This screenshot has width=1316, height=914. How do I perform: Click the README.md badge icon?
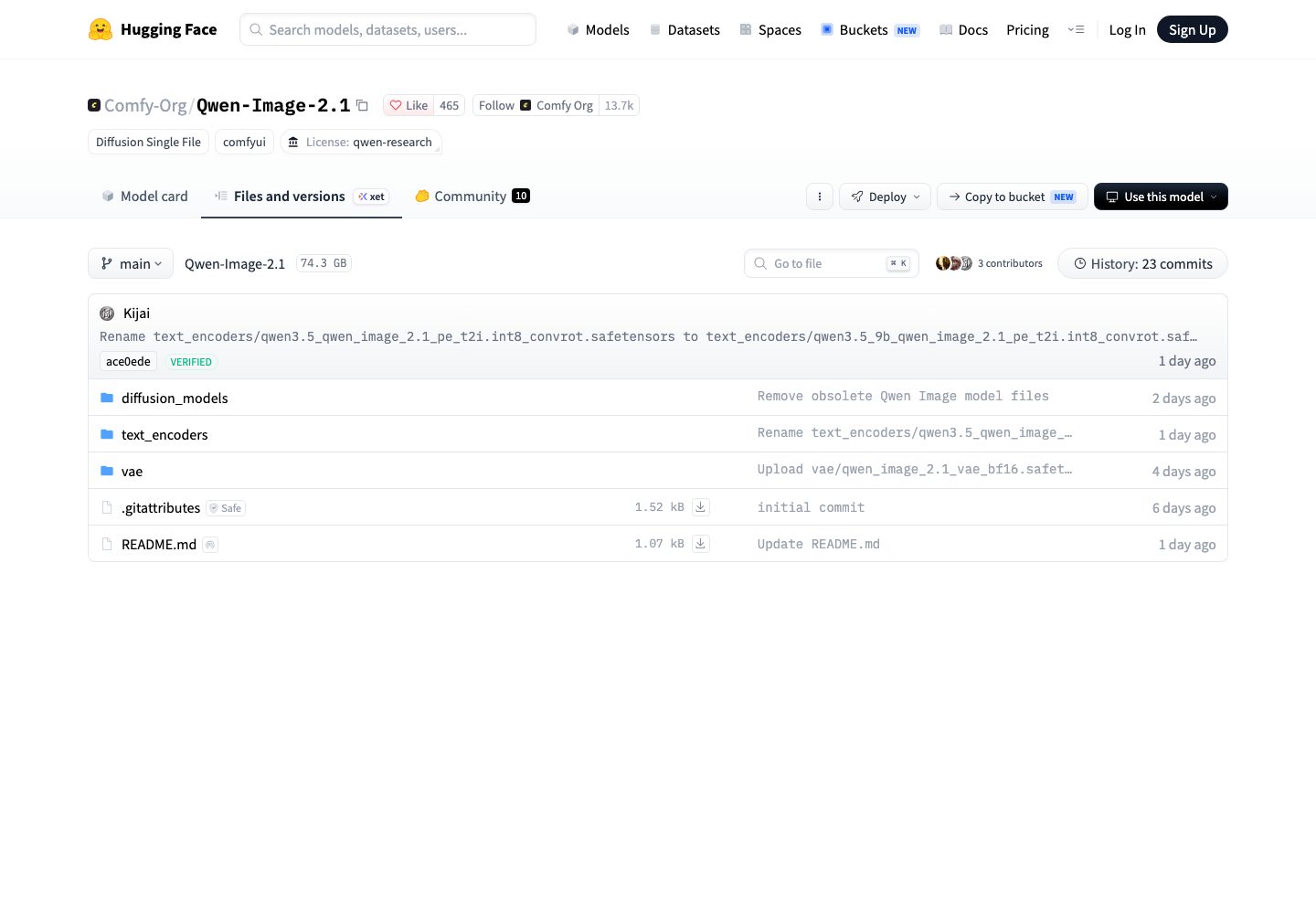click(210, 545)
